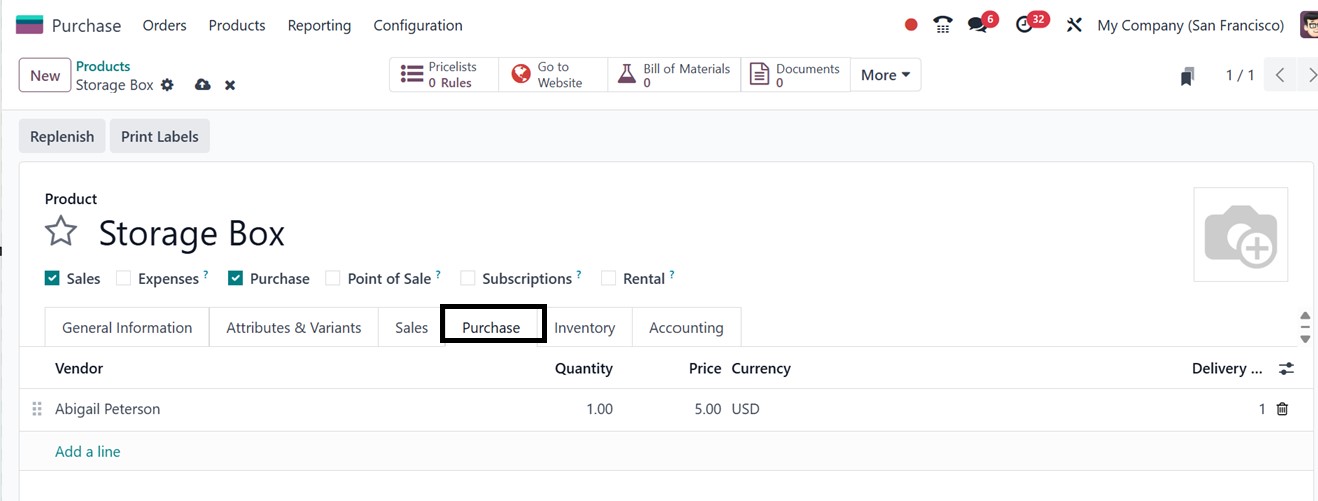Upload product image via camera placeholder
This screenshot has width=1318, height=501.
[1240, 235]
